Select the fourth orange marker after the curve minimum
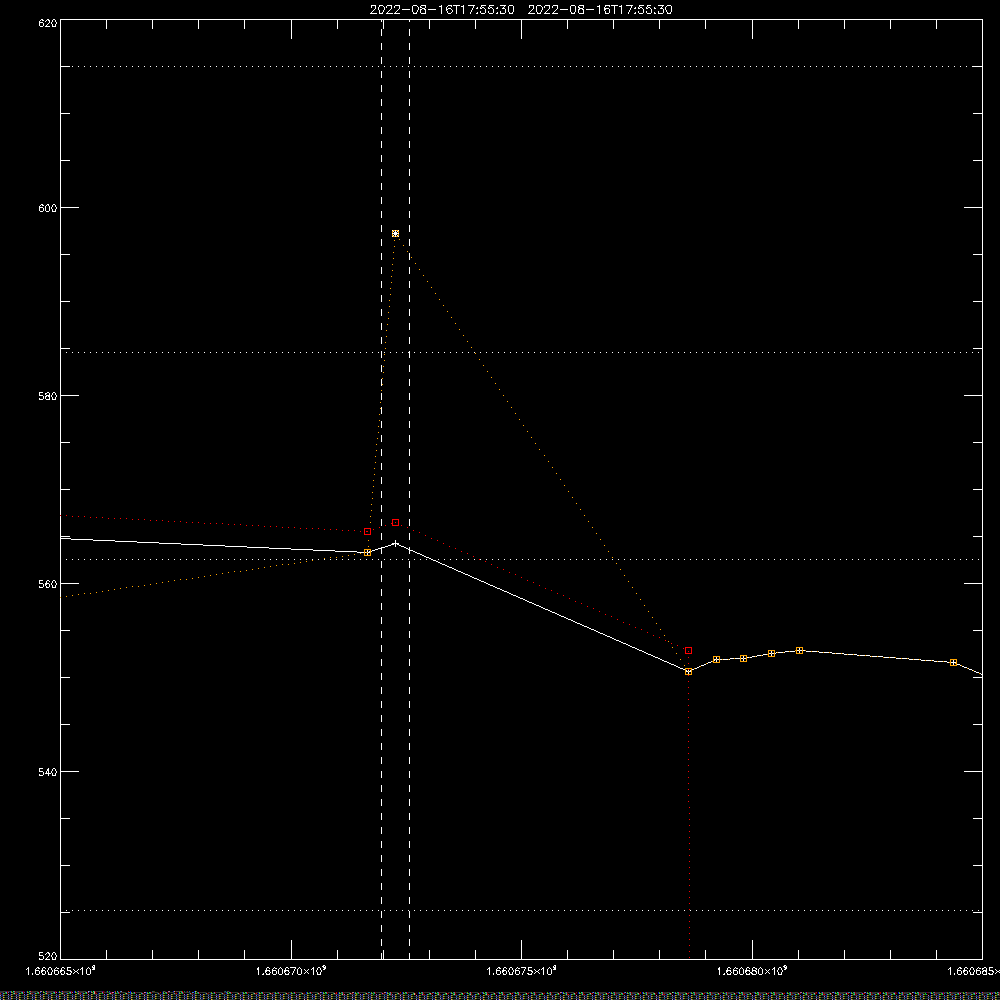Viewport: 1000px width, 1000px height. (x=800, y=651)
